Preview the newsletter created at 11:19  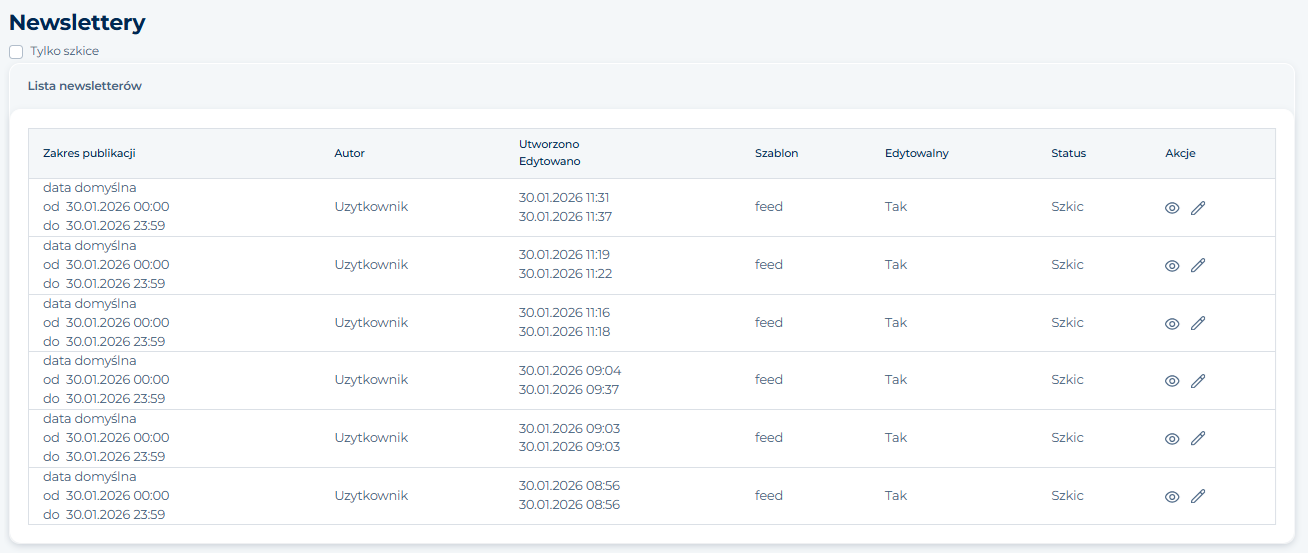pos(1172,266)
